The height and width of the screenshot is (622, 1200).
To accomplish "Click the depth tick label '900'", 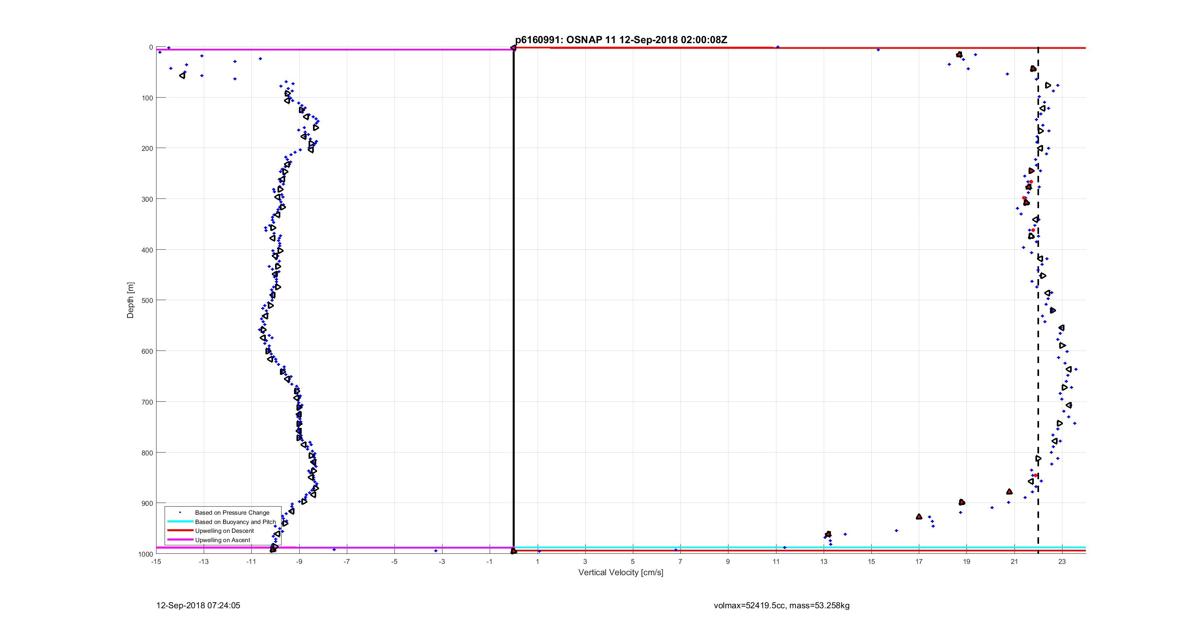I will pyautogui.click(x=146, y=503).
